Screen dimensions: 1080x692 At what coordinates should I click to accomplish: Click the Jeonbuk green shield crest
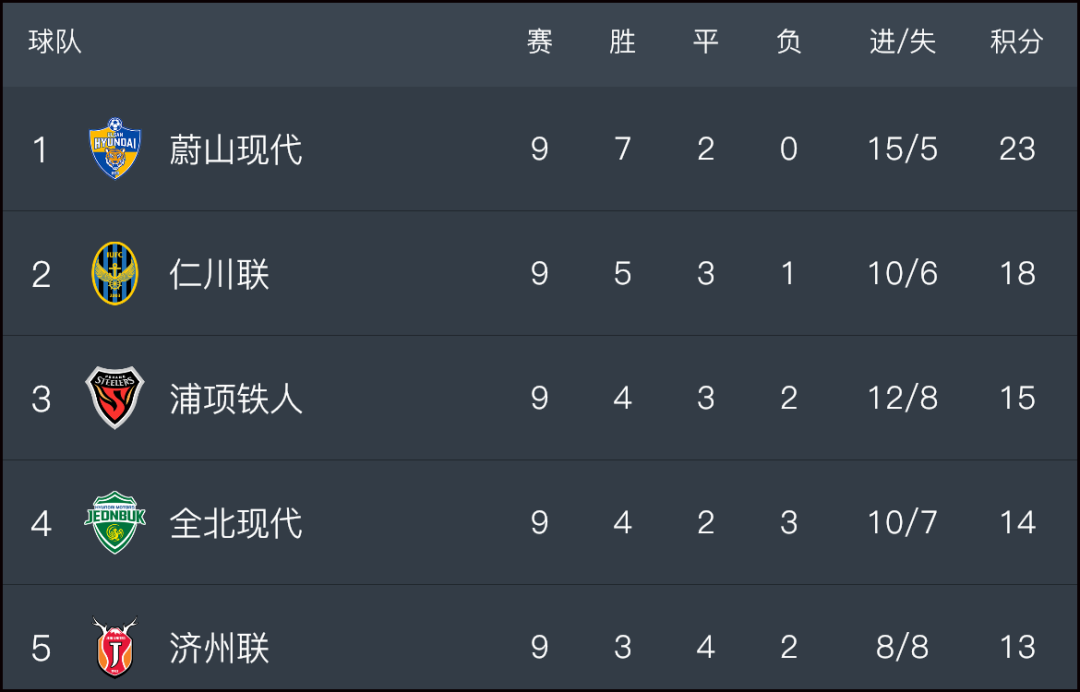point(115,522)
